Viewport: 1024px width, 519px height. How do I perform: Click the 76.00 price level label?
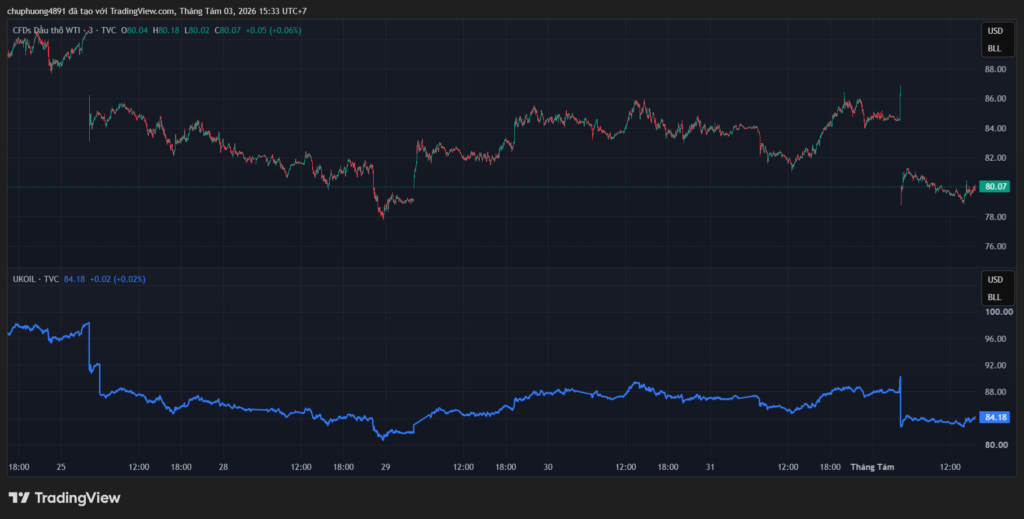tap(995, 246)
